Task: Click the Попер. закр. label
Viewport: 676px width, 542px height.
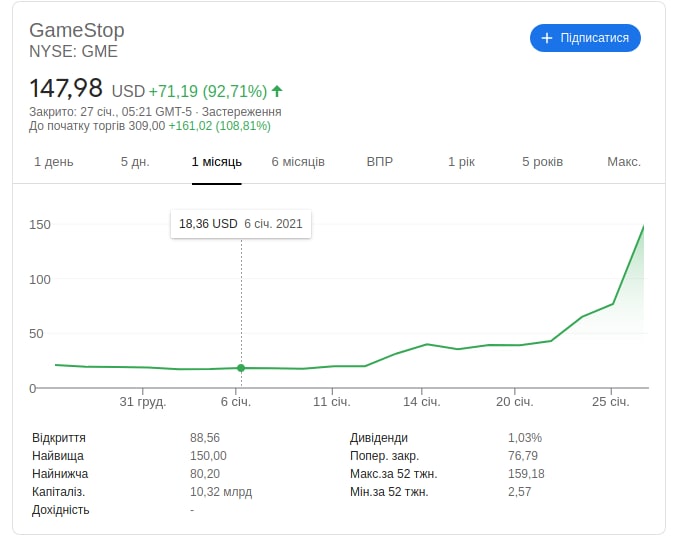Action: [385, 456]
